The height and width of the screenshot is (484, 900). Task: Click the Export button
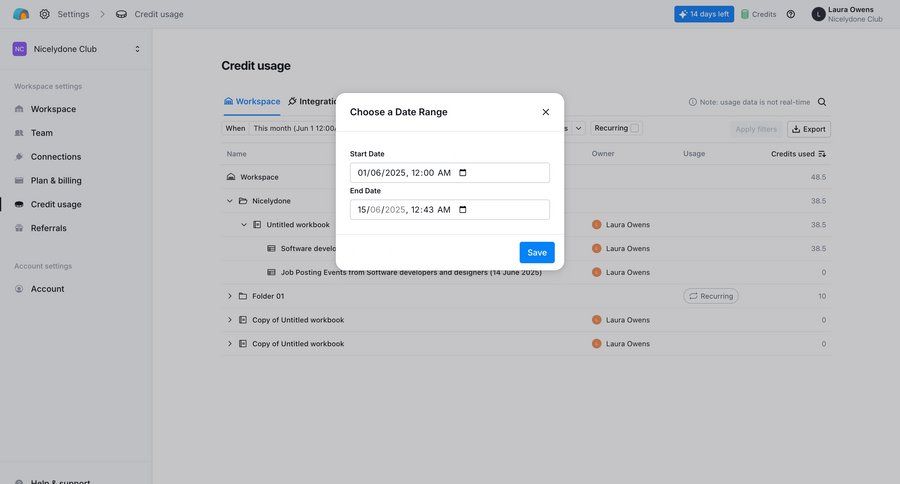(809, 129)
